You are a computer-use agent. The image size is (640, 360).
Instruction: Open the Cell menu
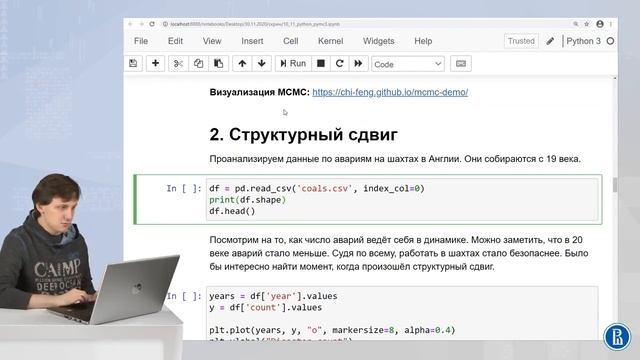coord(291,41)
